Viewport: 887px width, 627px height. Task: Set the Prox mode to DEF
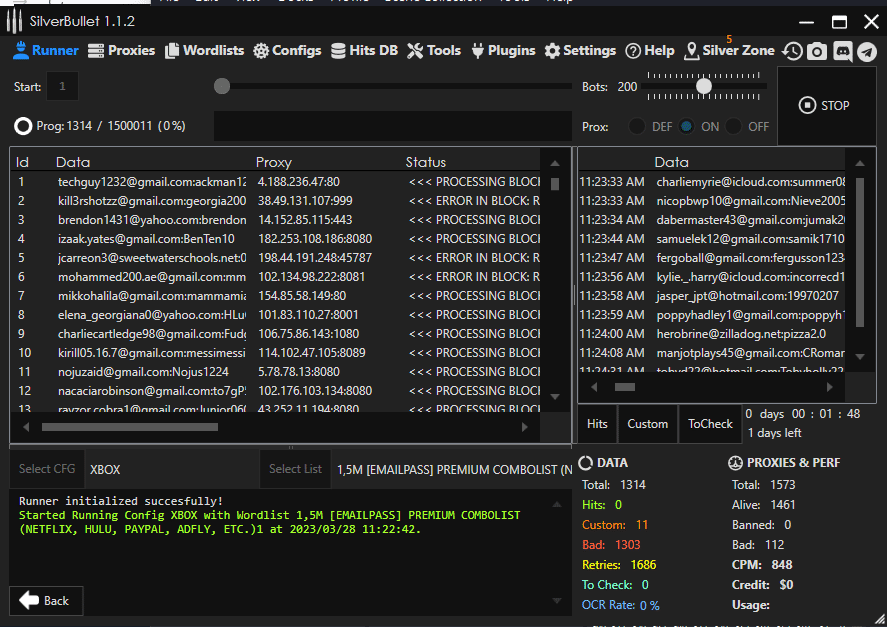(637, 127)
